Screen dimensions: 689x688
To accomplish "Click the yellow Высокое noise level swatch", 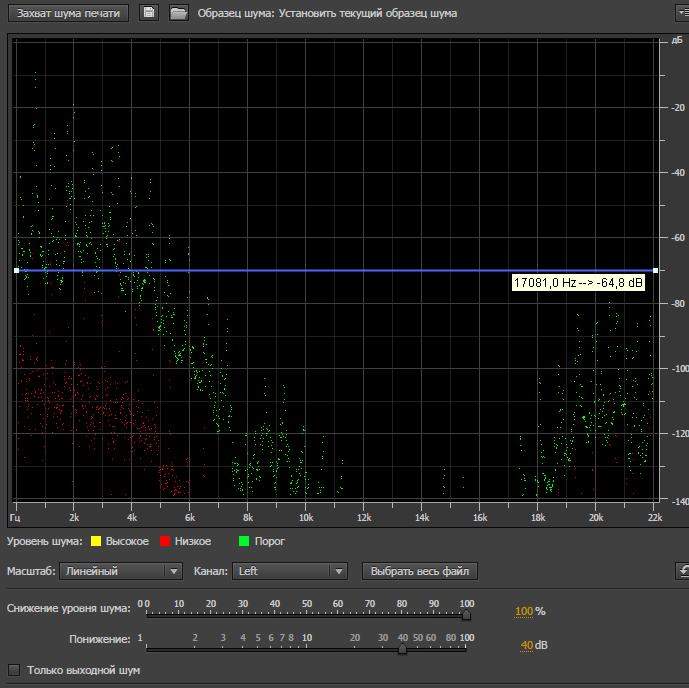I will (96, 542).
